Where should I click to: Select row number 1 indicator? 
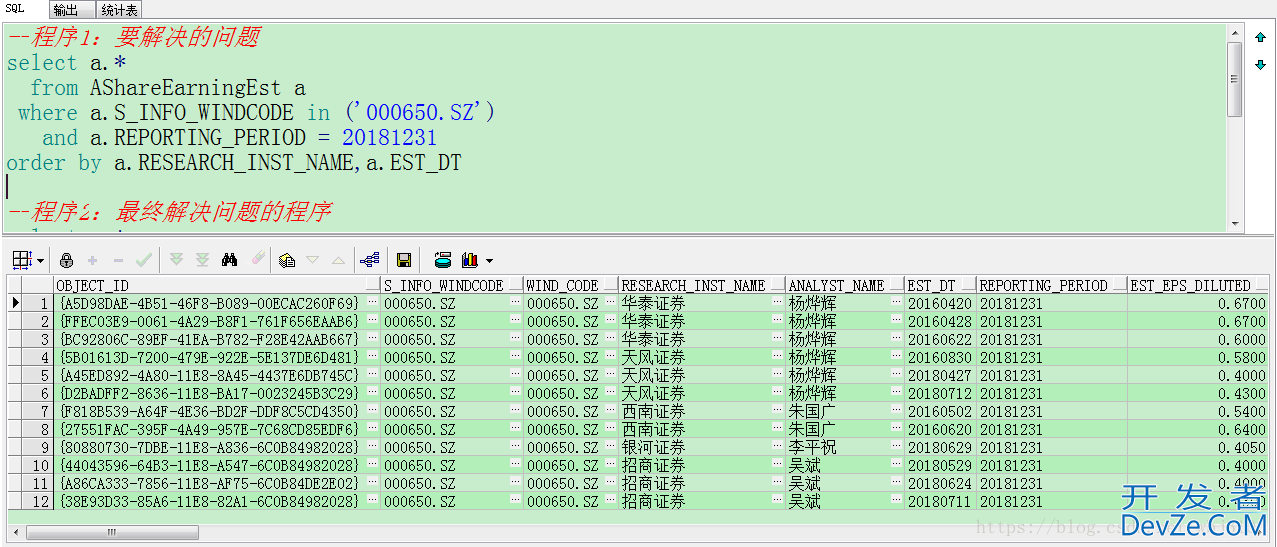(38, 303)
